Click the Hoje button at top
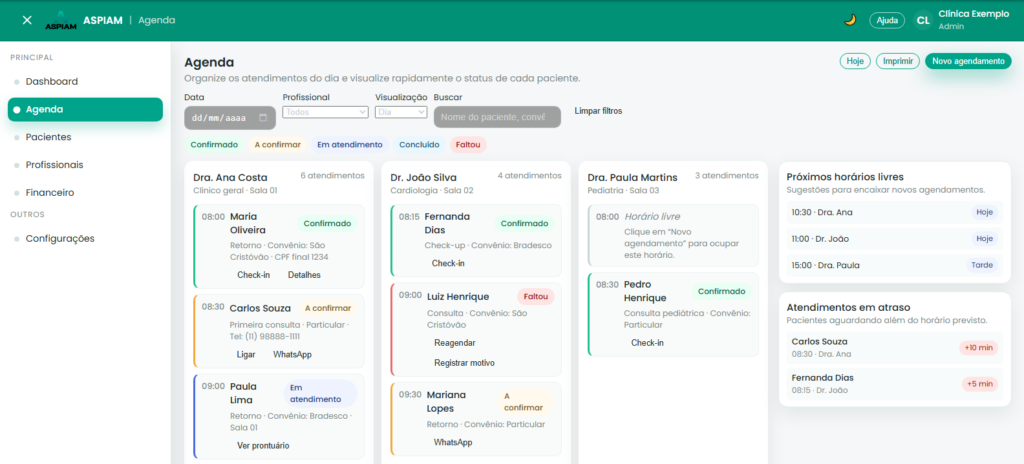1024x464 pixels. click(x=855, y=61)
